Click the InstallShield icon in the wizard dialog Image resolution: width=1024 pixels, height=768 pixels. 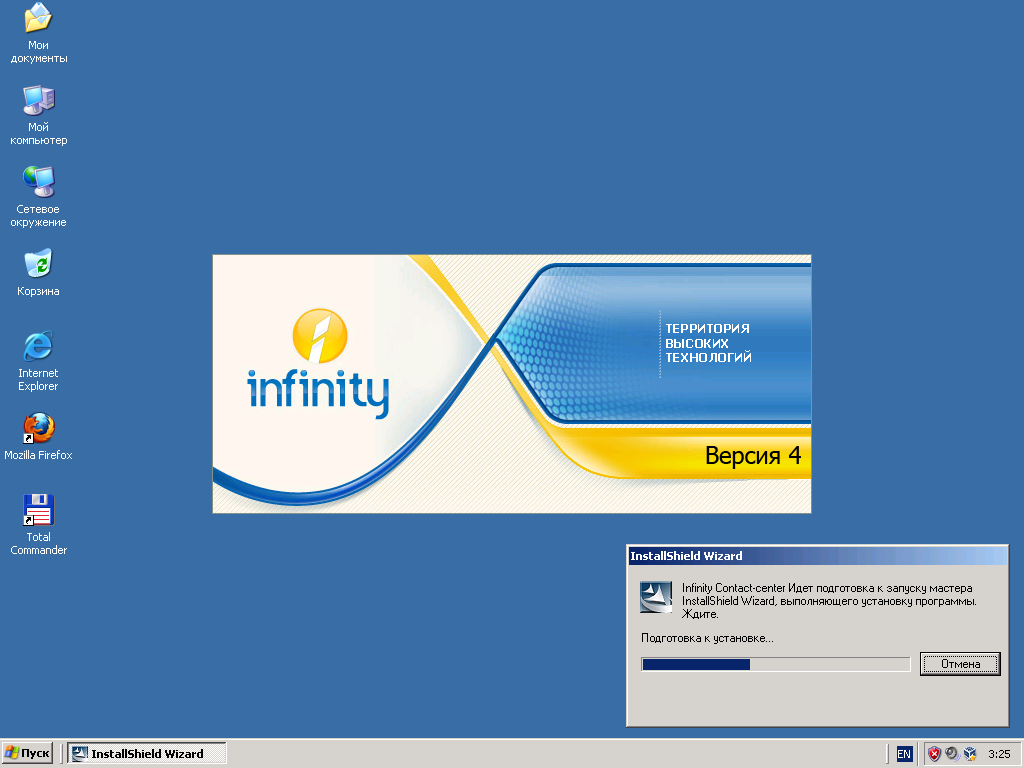656,597
